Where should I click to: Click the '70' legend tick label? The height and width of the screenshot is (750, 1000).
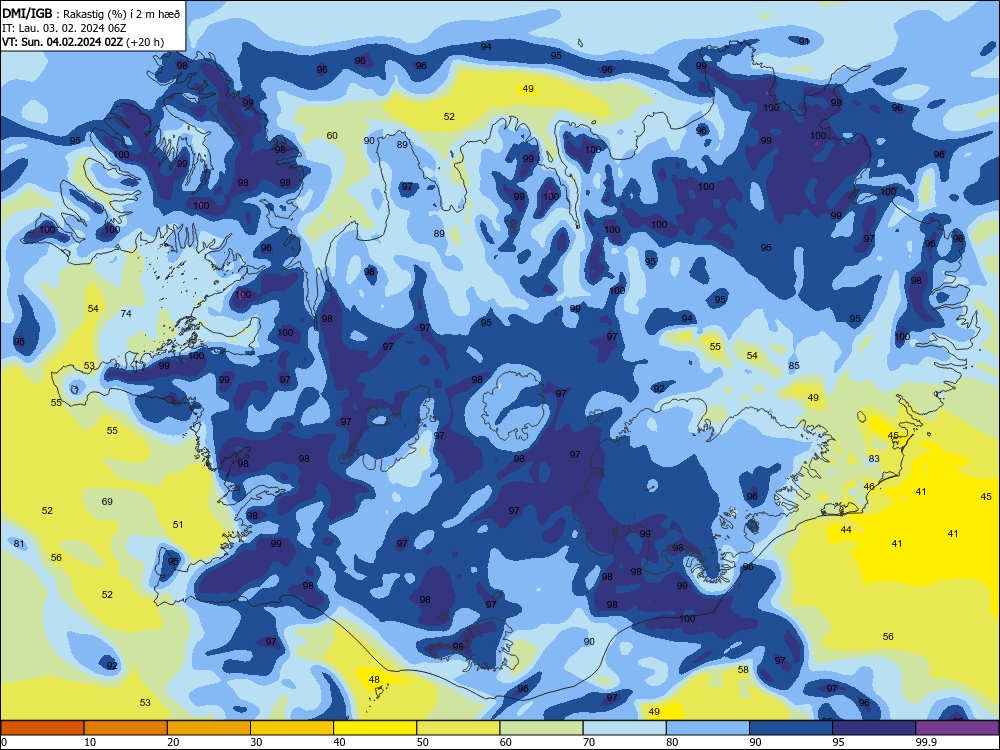coord(589,742)
